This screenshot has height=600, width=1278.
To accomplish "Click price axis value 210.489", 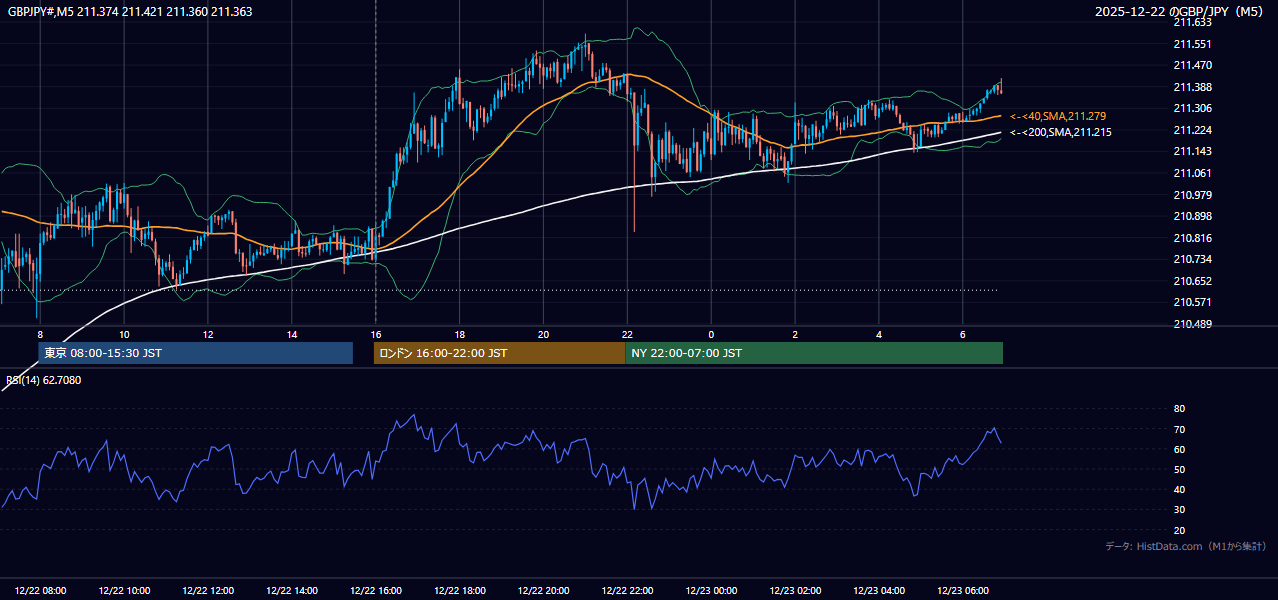I will (1192, 324).
